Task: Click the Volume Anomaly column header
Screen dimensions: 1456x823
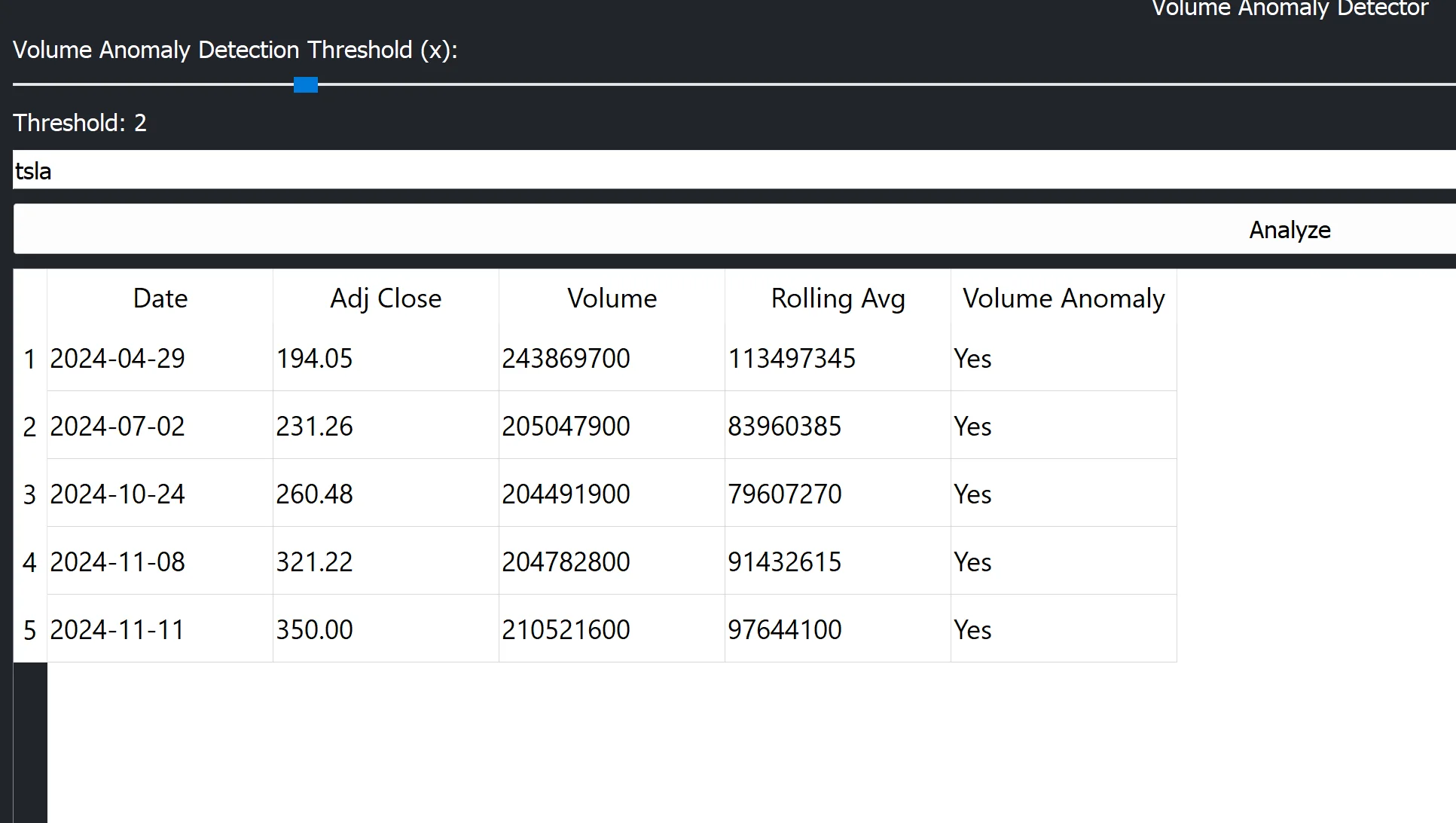Action: click(x=1064, y=298)
